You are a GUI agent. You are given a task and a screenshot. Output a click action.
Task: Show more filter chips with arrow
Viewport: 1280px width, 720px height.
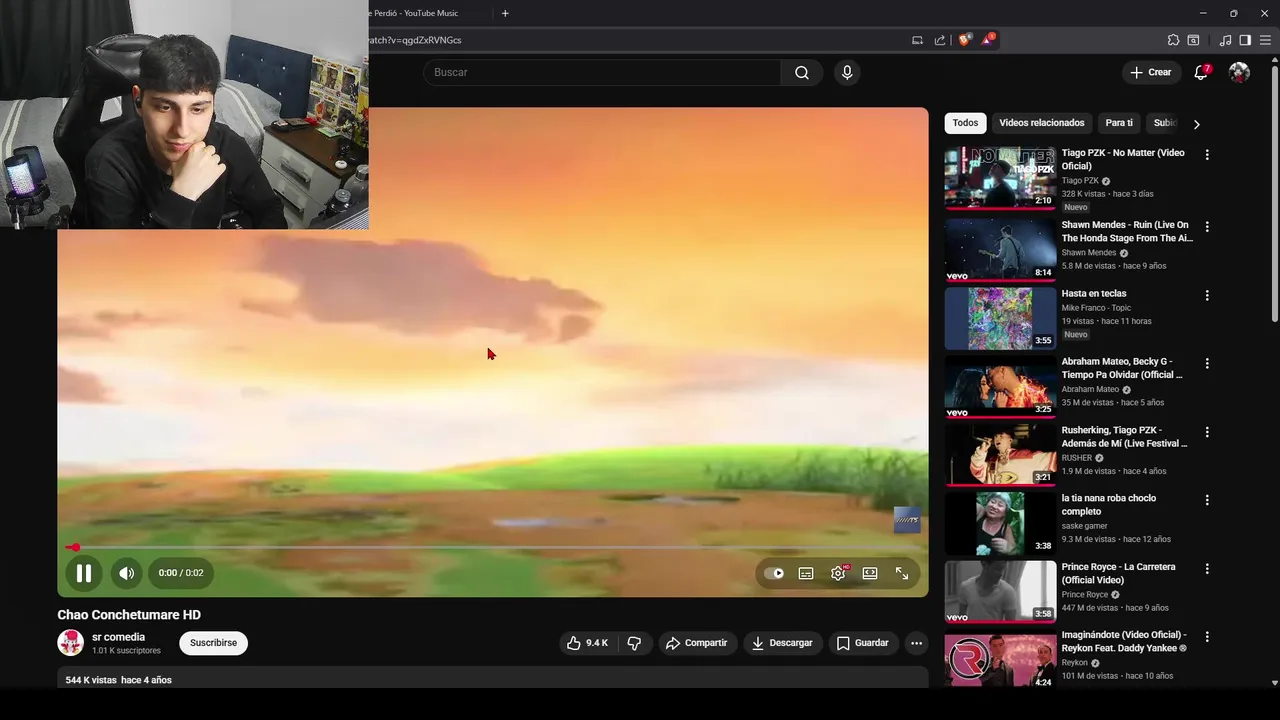coord(1196,124)
